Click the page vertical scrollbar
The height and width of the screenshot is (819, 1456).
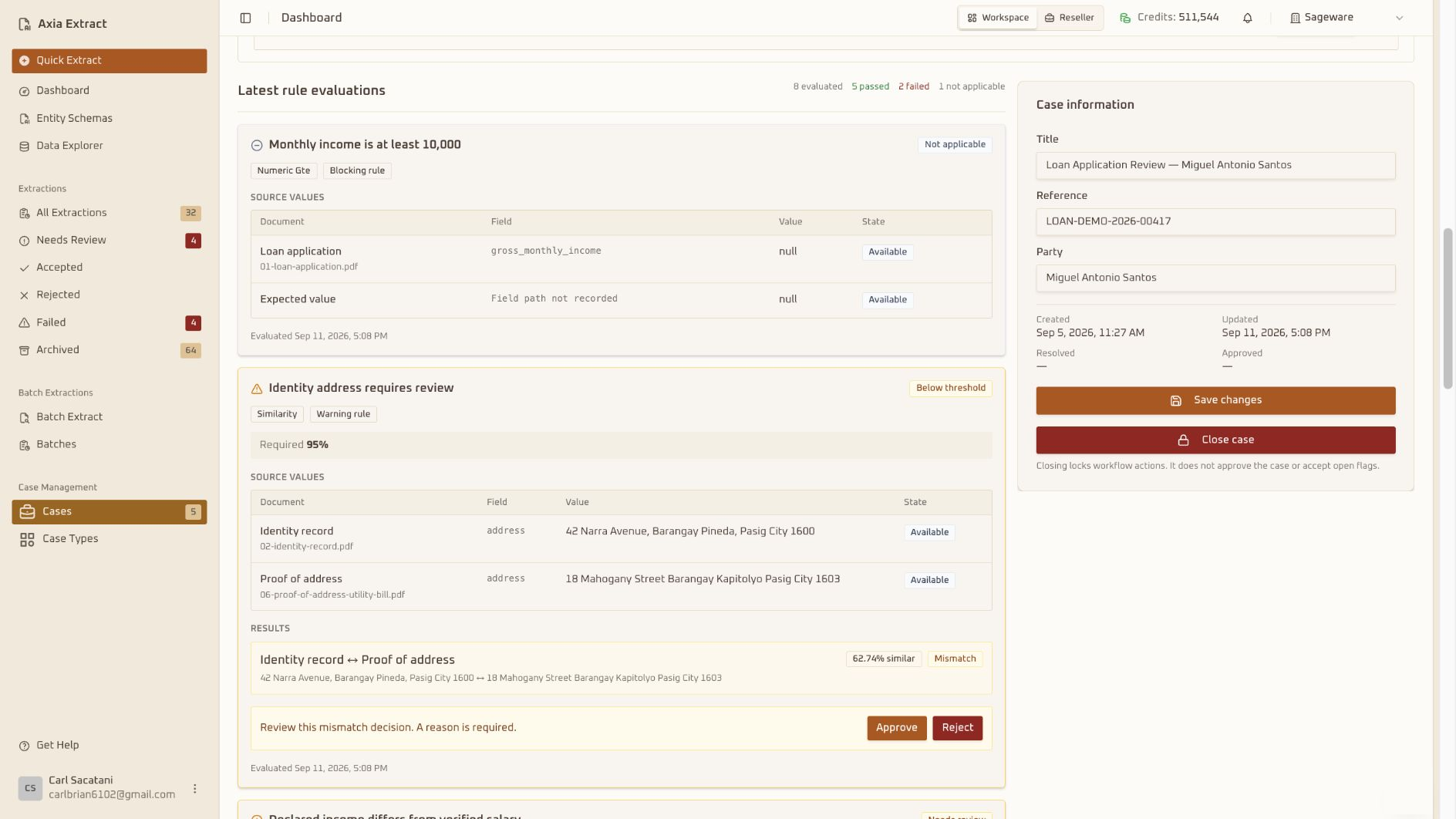[x=1448, y=308]
